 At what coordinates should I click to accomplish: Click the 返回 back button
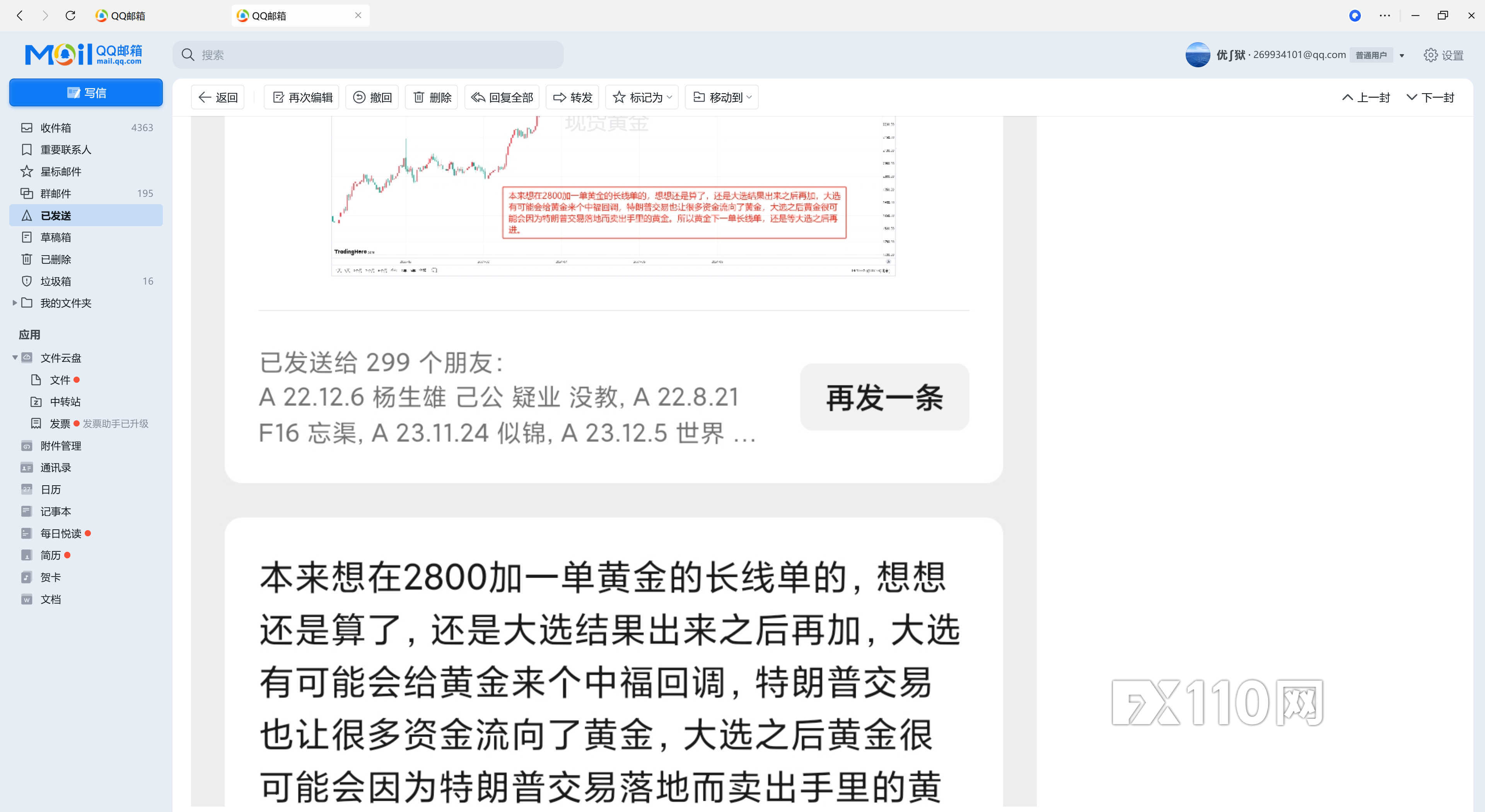pos(218,97)
